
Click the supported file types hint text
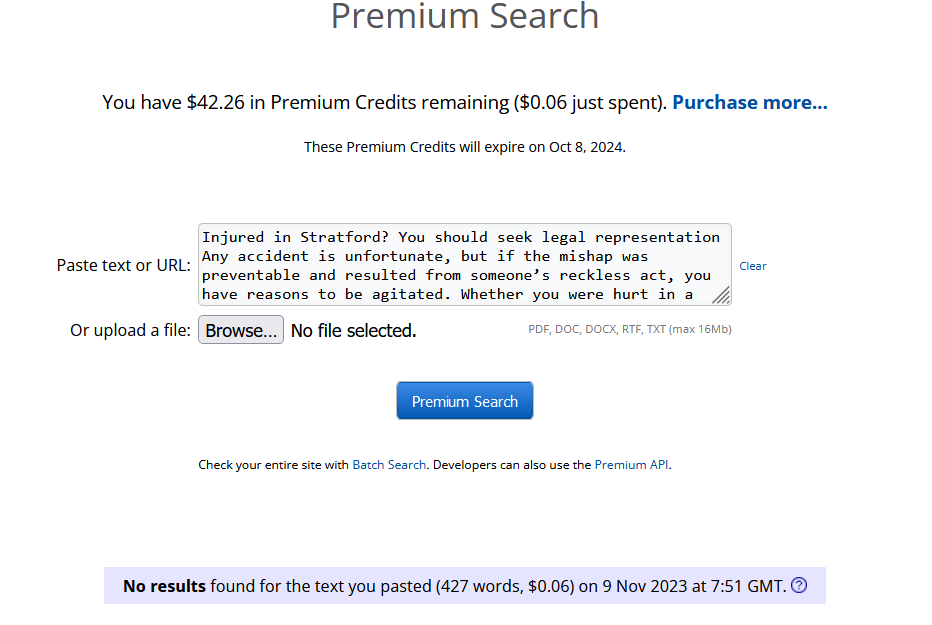629,329
